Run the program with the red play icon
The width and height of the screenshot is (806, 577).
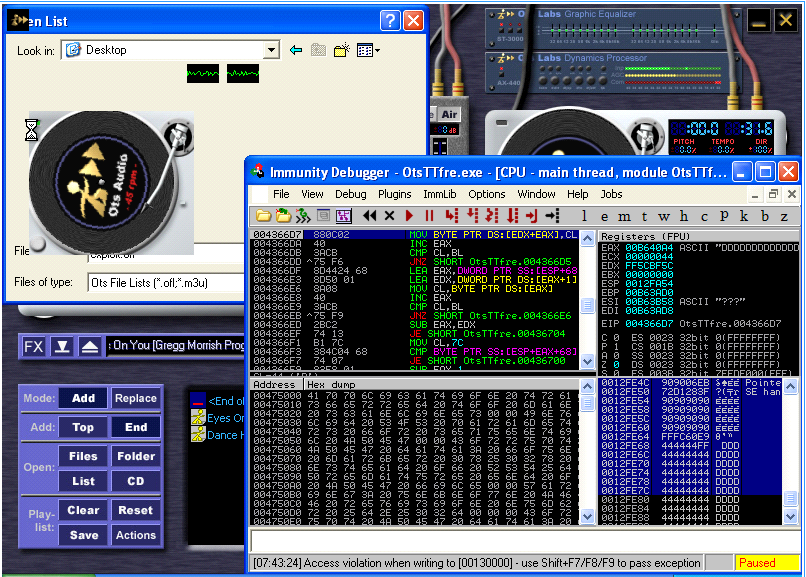tap(409, 216)
